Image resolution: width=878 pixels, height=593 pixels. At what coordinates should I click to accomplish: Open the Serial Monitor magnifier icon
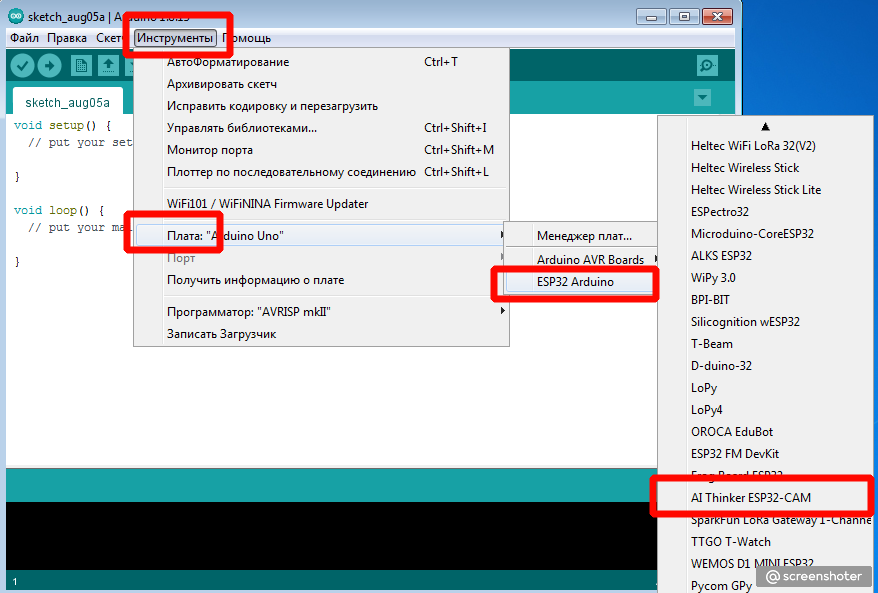(708, 66)
